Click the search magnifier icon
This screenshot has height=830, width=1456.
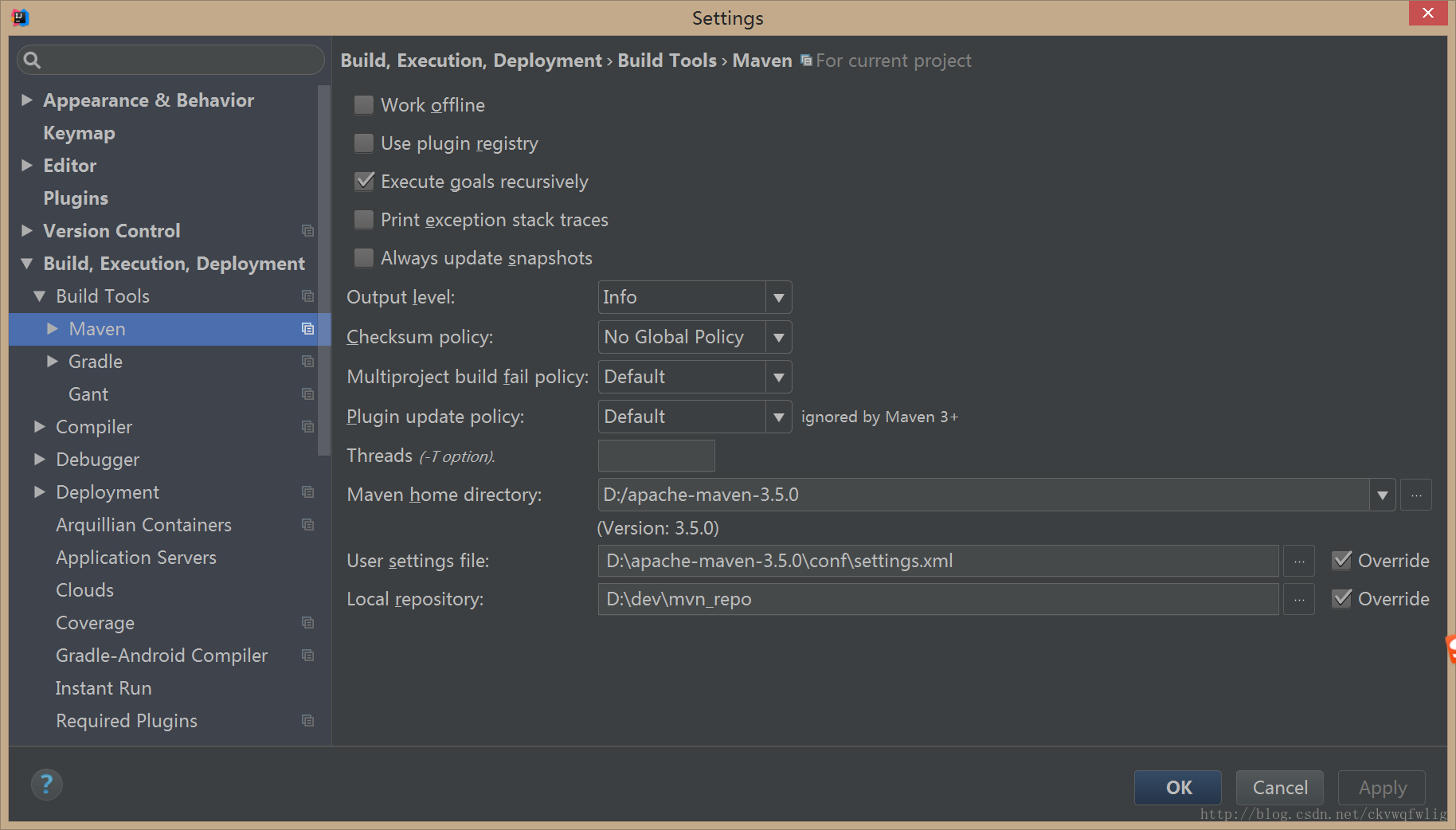(32, 60)
